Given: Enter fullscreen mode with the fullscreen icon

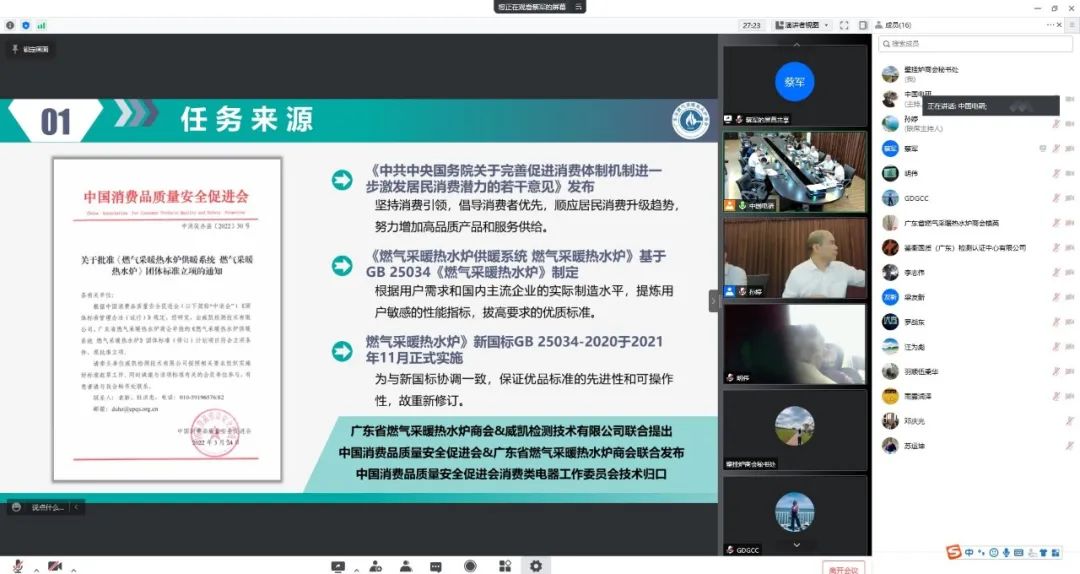Looking at the screenshot, I should pos(844,25).
